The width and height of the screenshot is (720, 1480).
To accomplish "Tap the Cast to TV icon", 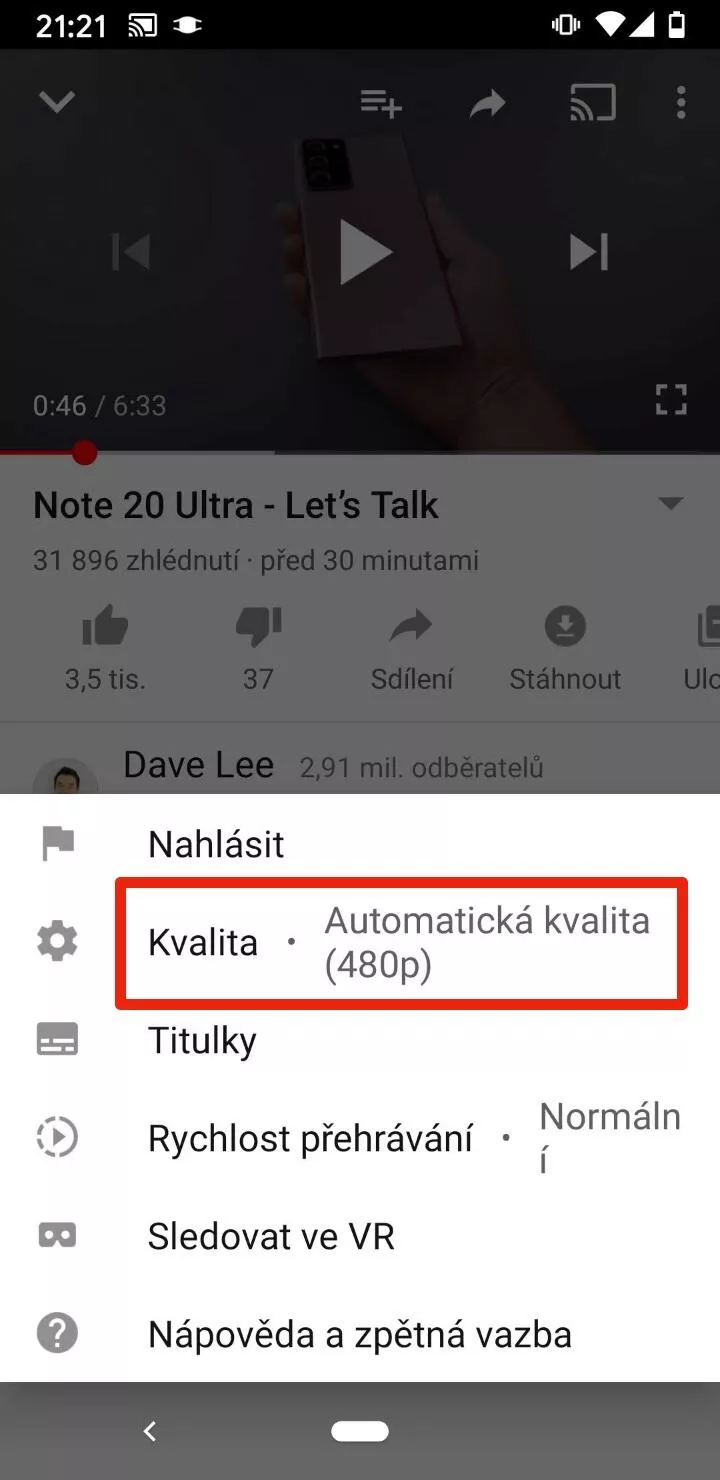I will pos(593,102).
